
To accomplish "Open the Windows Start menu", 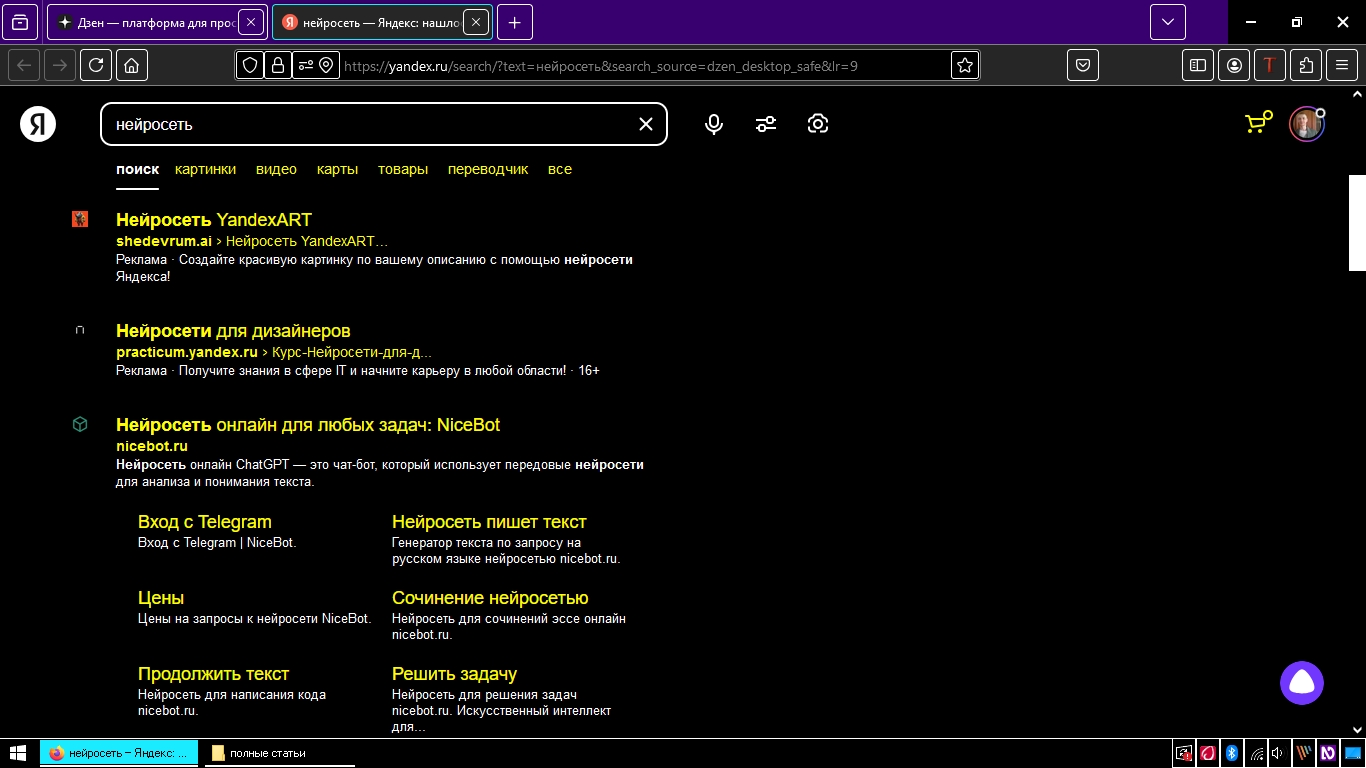I will [x=17, y=753].
